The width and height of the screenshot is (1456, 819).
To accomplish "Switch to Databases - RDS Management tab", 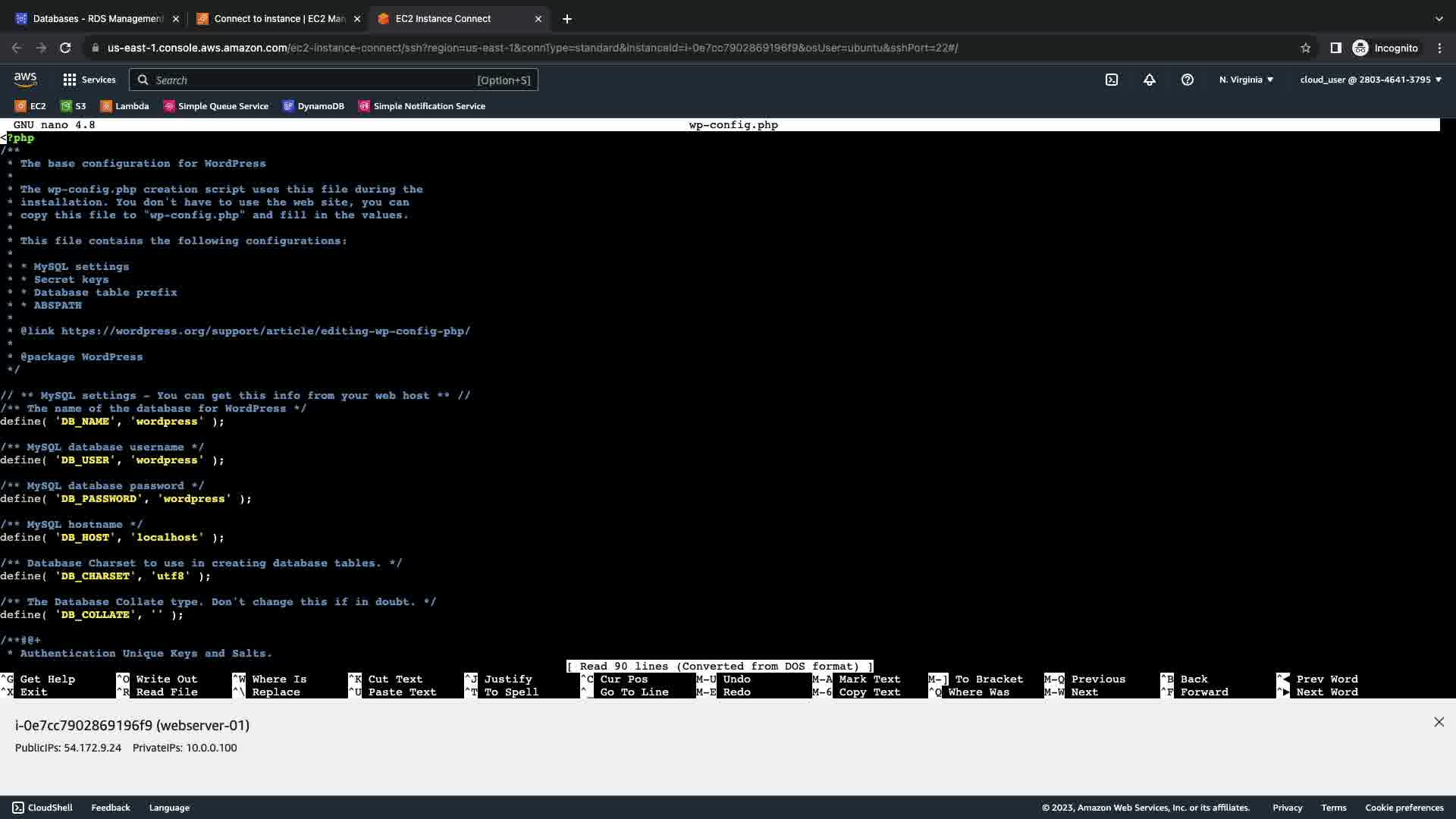I will point(98,19).
